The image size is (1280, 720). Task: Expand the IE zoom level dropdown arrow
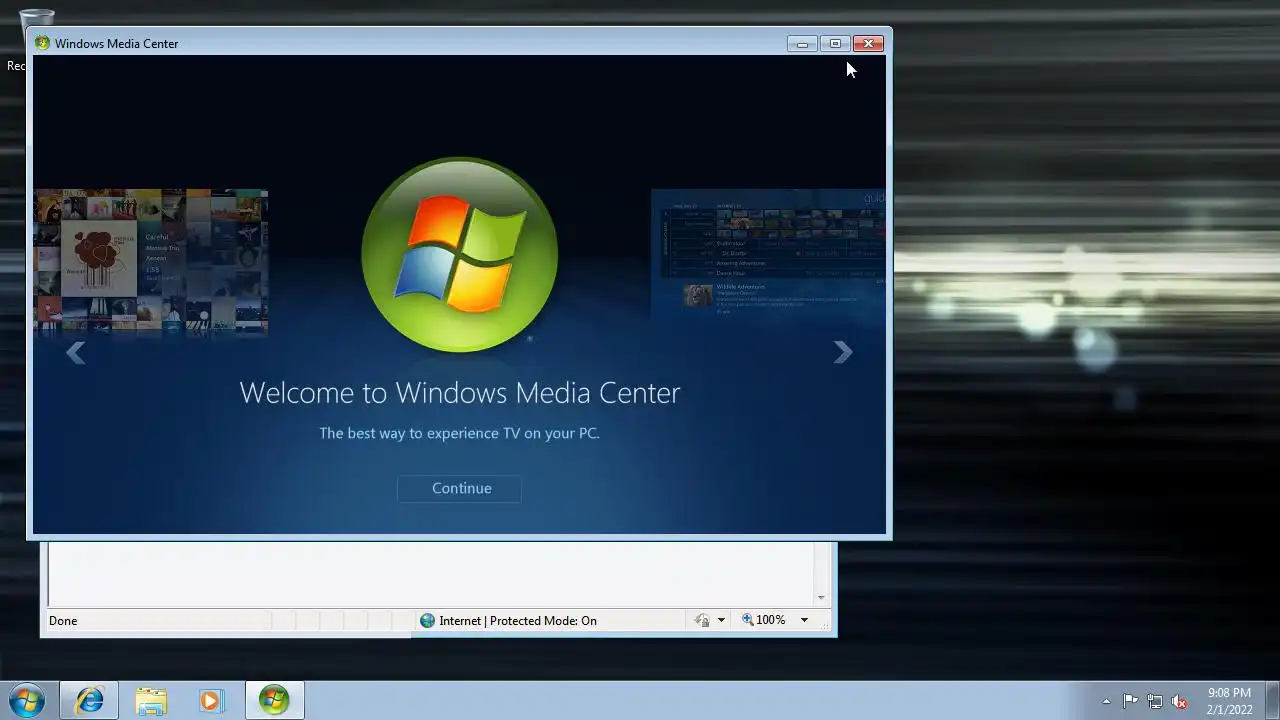pyautogui.click(x=804, y=620)
